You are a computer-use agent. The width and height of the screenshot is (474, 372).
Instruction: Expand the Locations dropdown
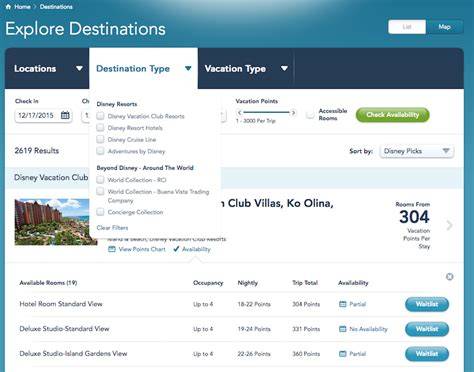[47, 68]
